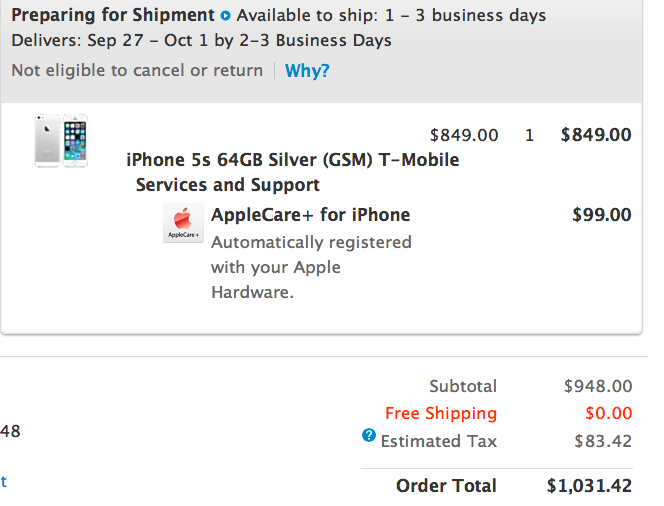Open the silver iPhone 5s product thumbnail
Screen dimensions: 664x506
point(61,141)
